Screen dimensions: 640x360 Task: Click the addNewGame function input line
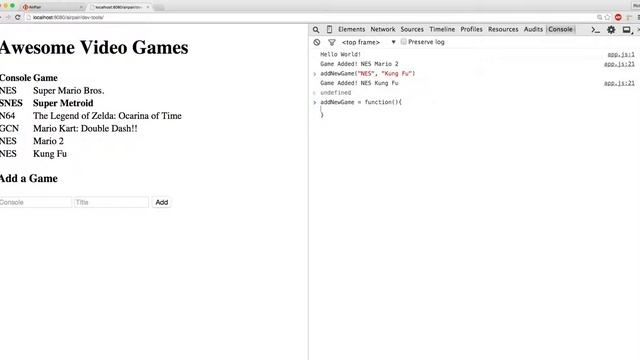click(361, 102)
